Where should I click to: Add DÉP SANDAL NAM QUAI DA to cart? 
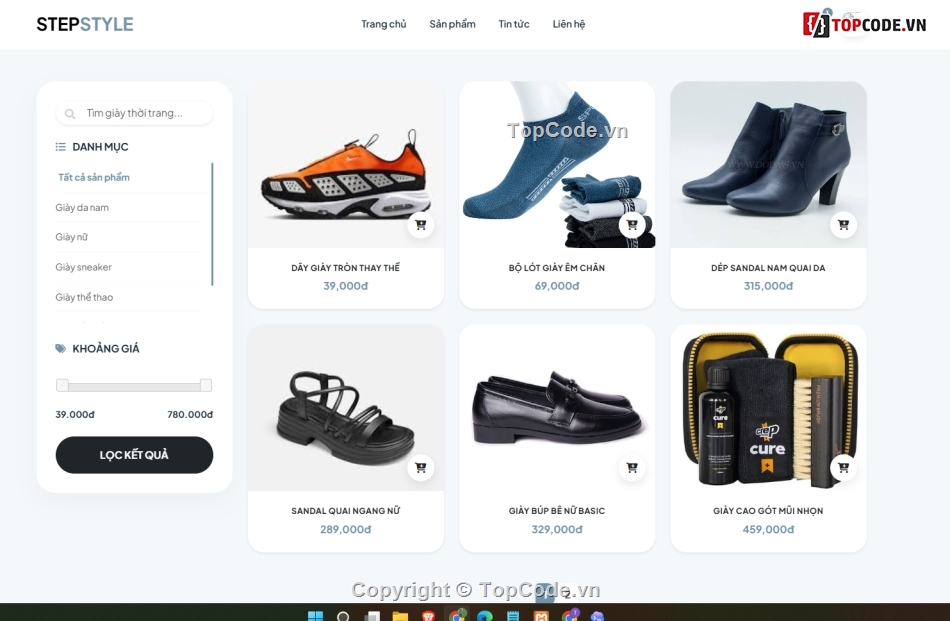pos(843,225)
